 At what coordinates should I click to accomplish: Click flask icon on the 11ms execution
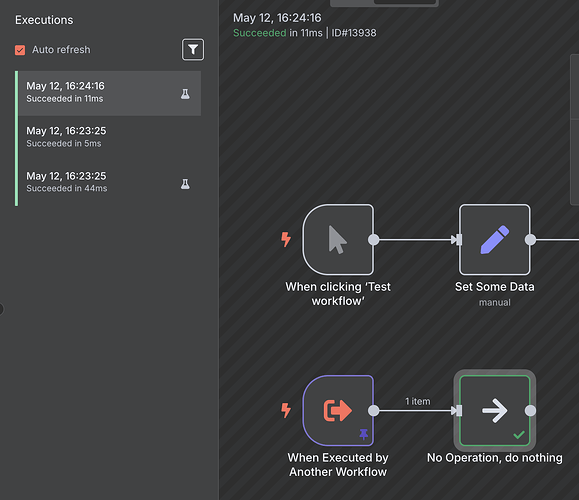pos(185,94)
